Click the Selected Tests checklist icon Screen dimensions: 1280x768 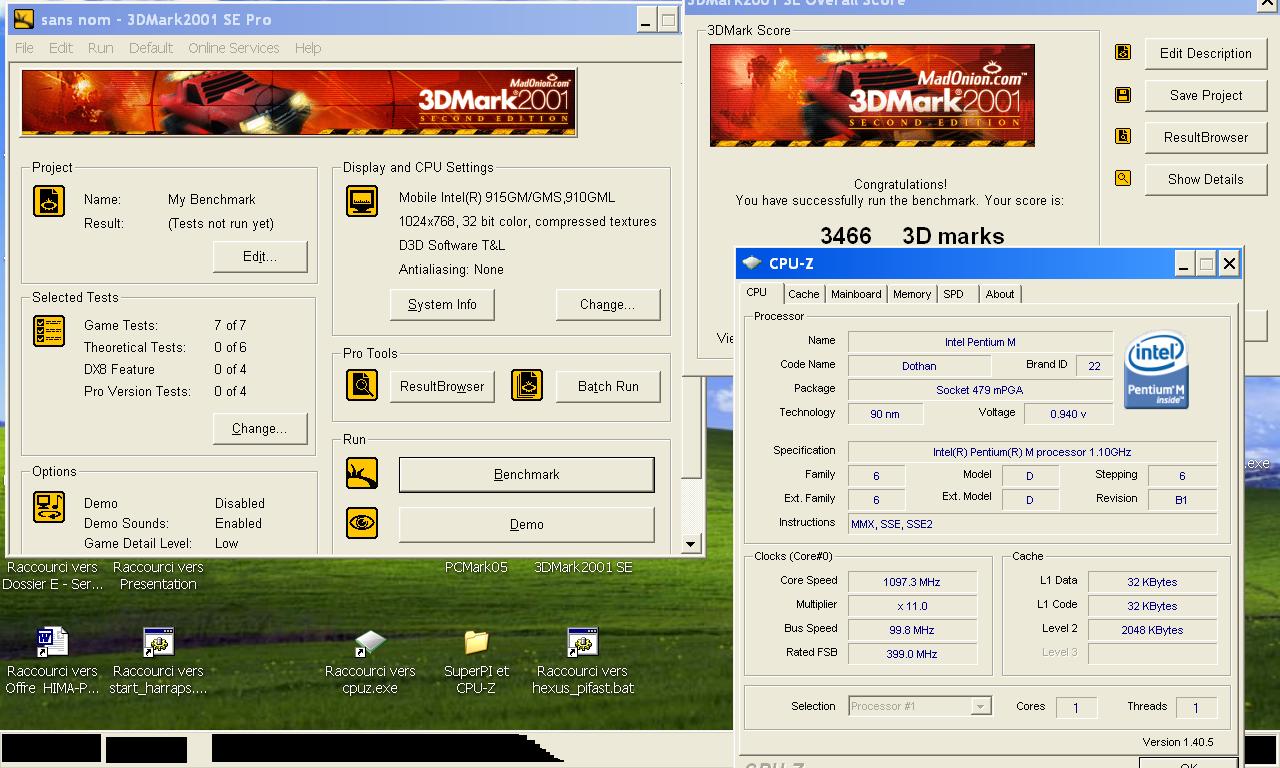point(49,331)
